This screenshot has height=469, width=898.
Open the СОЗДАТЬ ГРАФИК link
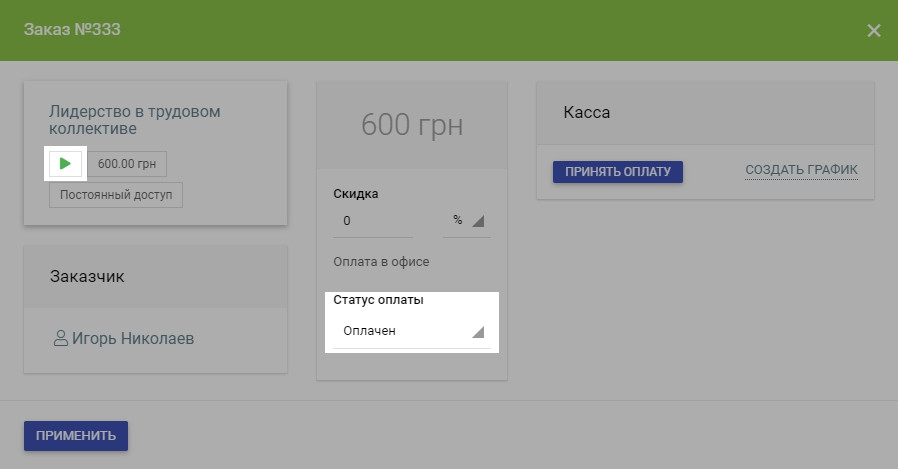coord(801,171)
